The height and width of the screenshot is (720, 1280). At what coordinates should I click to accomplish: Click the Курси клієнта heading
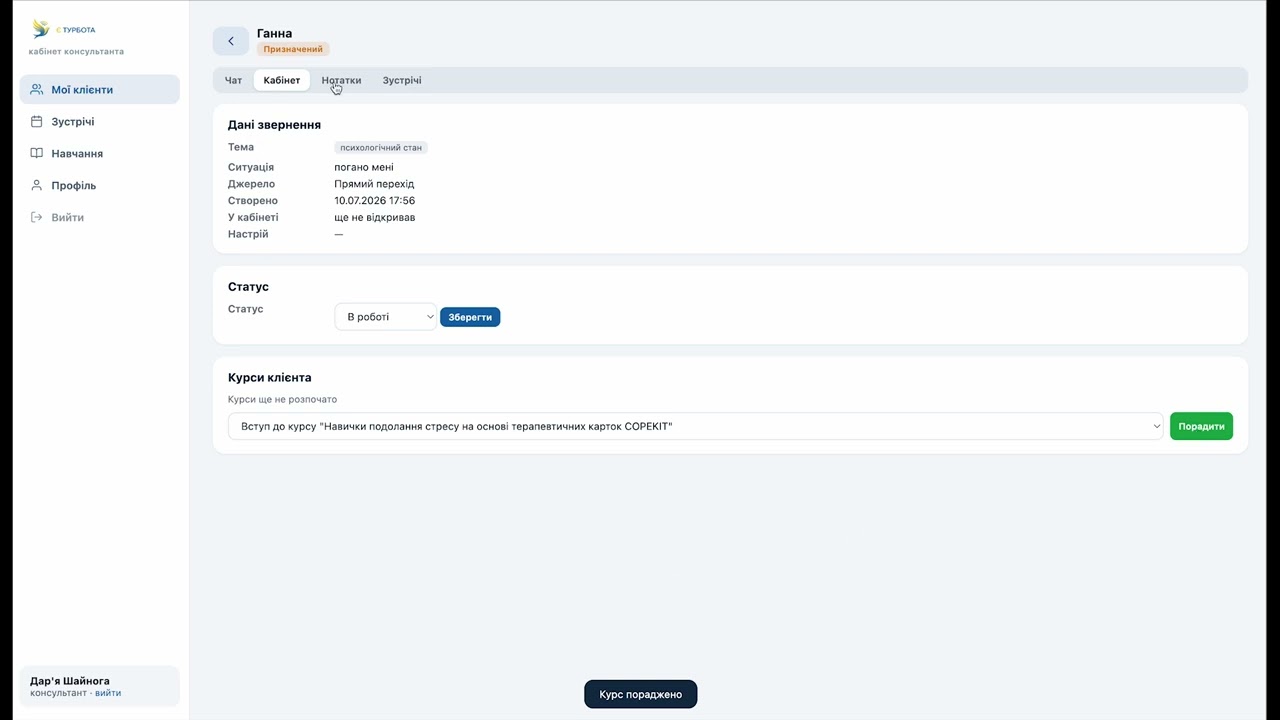point(270,378)
